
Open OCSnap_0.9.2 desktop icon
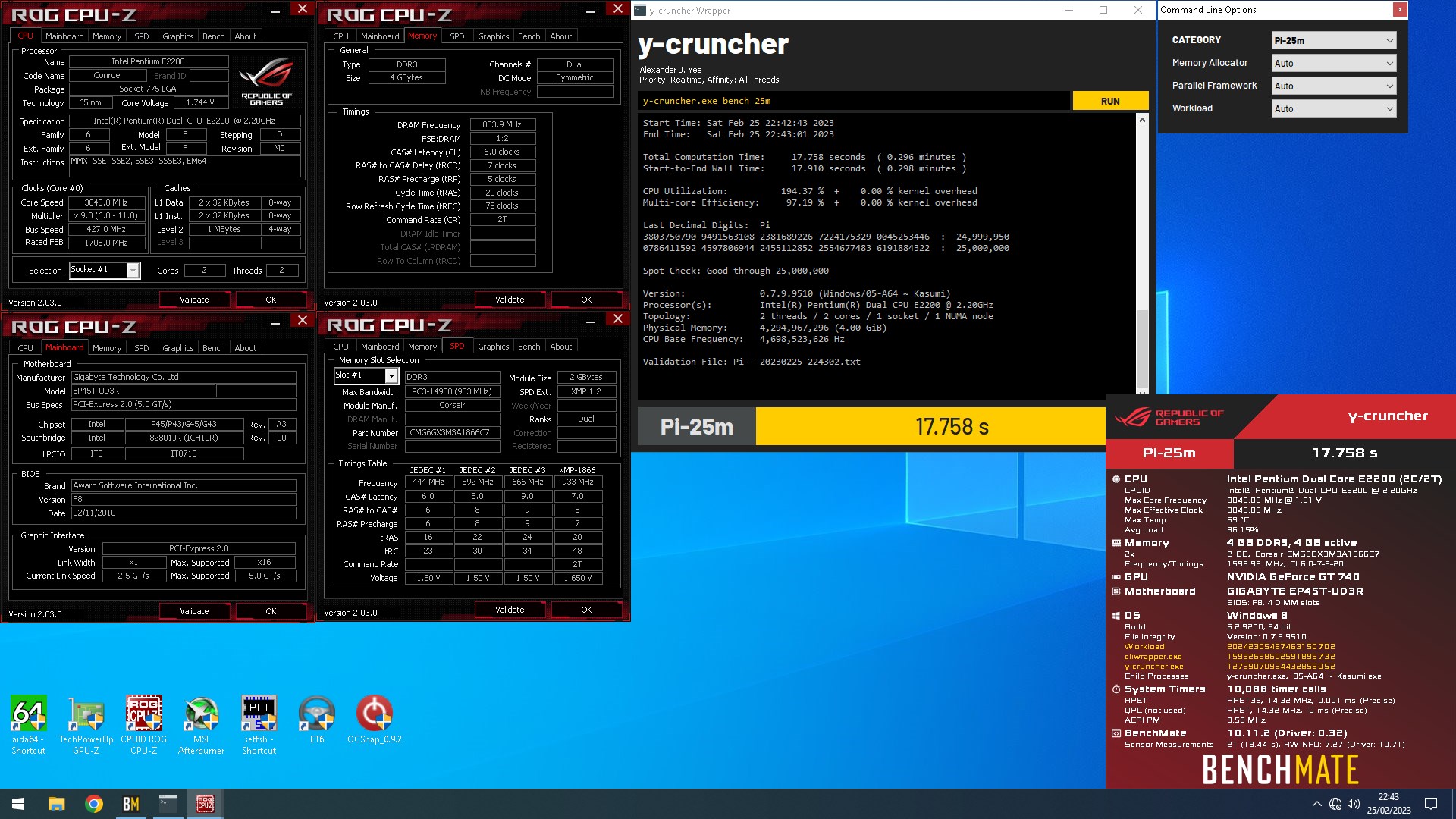point(375,720)
